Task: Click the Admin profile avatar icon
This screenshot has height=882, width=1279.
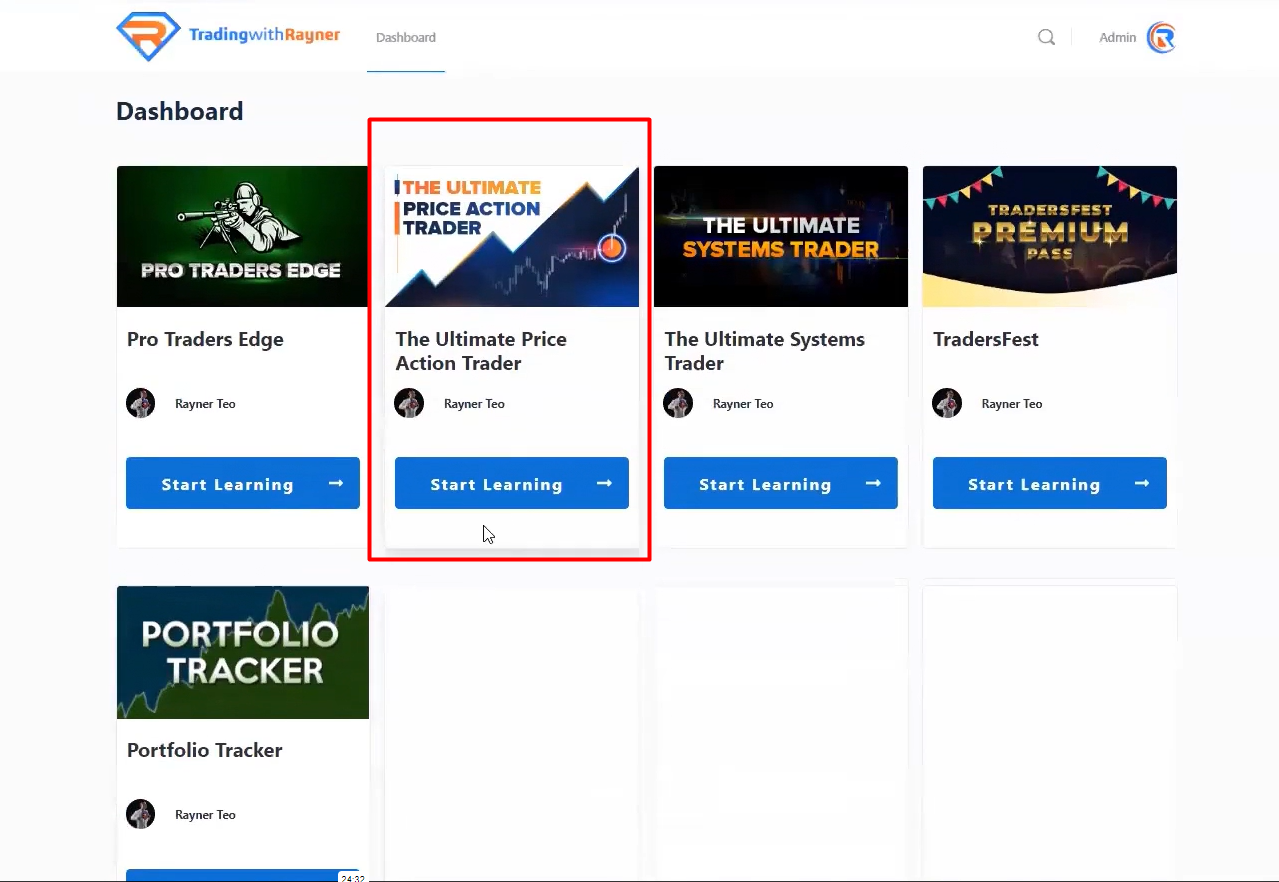Action: coord(1161,38)
